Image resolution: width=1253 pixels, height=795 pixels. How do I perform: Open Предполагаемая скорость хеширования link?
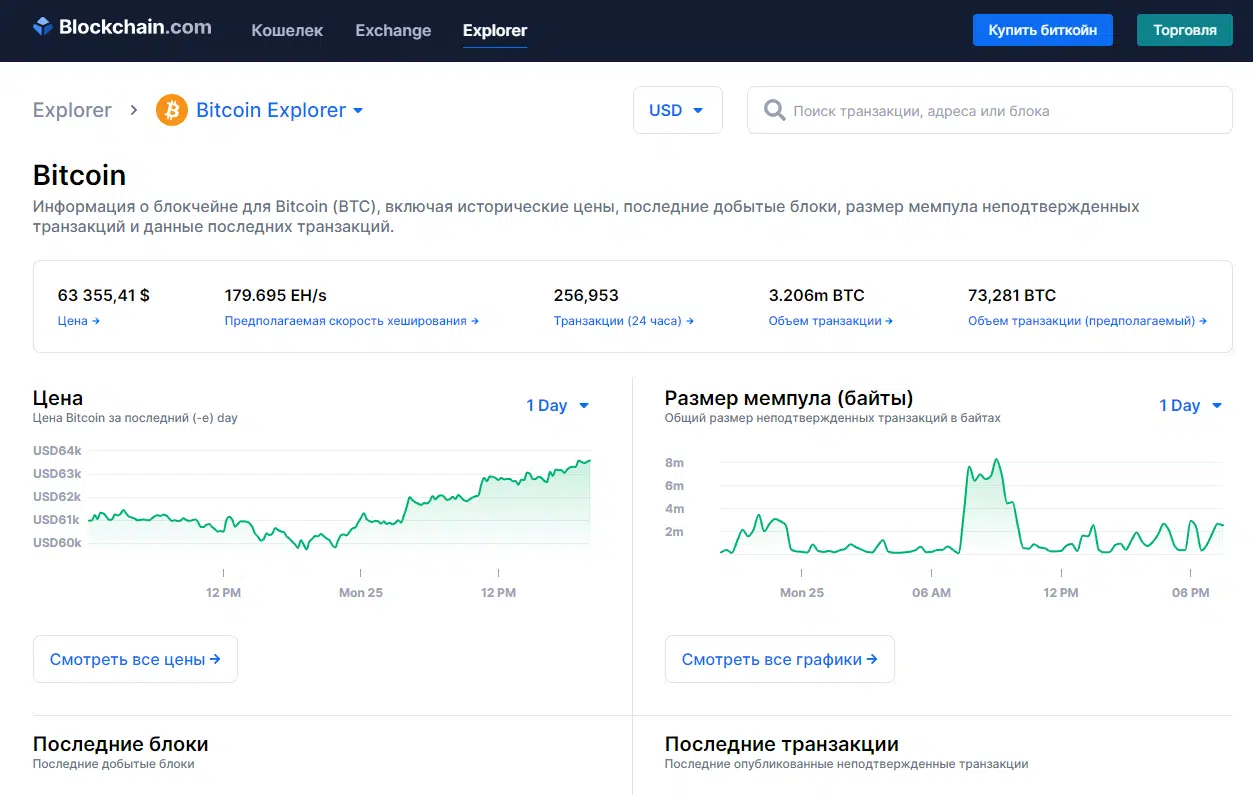352,321
